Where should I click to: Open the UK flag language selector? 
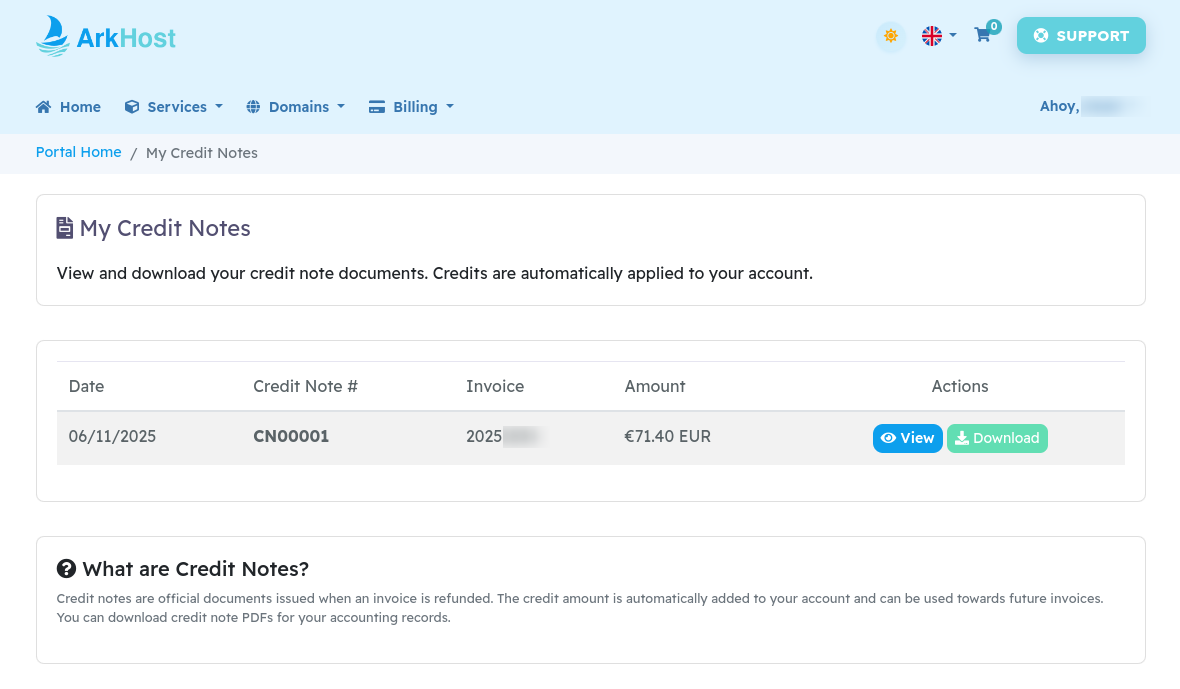(938, 36)
